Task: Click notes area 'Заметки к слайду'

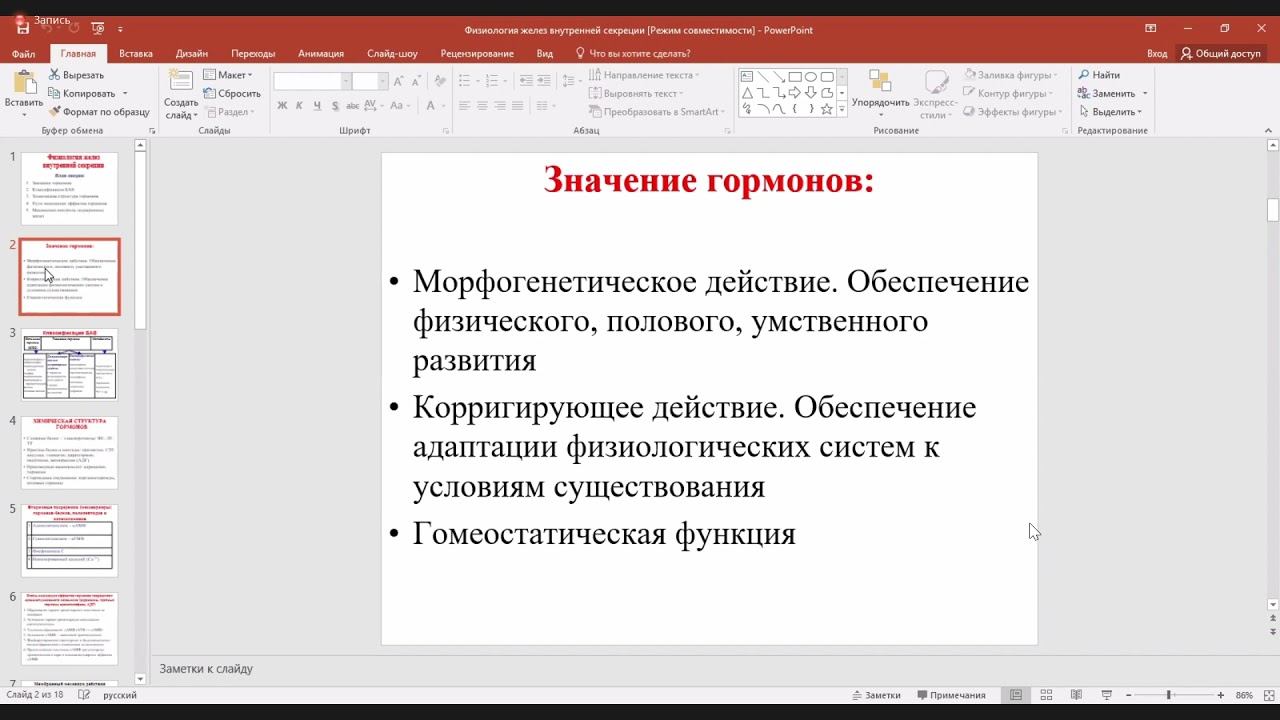Action: click(206, 669)
